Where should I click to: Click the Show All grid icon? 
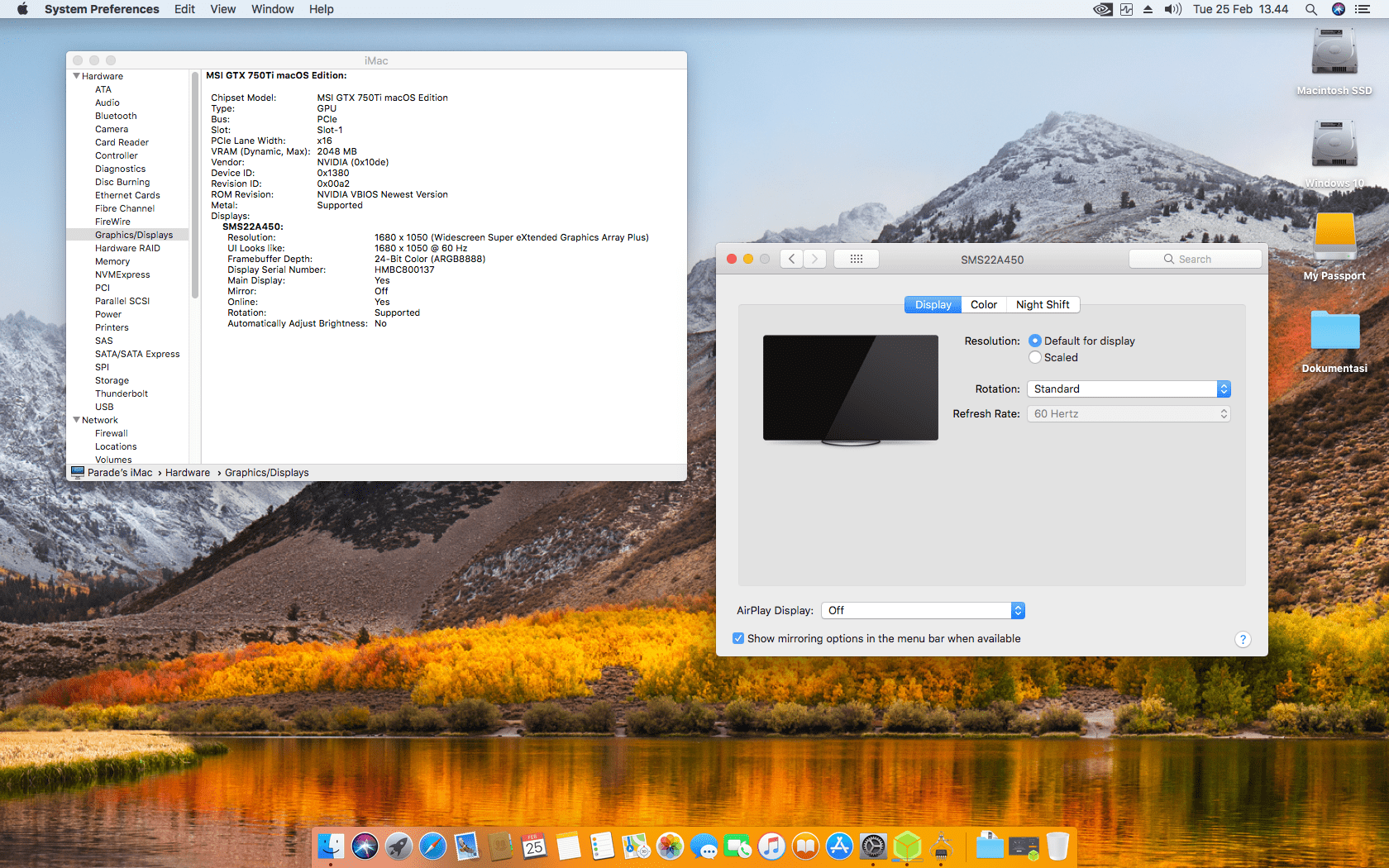[x=856, y=259]
